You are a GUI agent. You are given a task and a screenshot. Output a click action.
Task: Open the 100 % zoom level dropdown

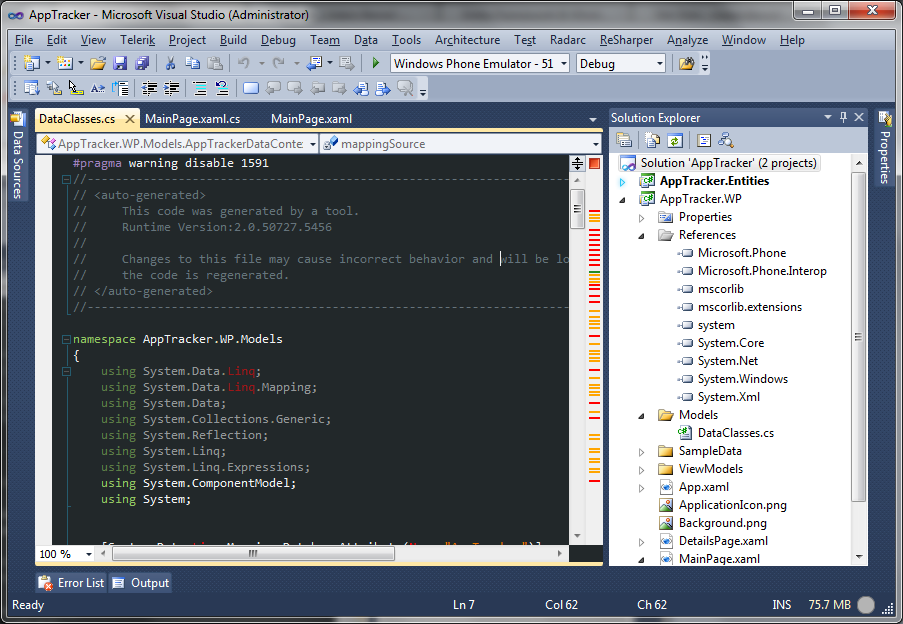pos(89,554)
